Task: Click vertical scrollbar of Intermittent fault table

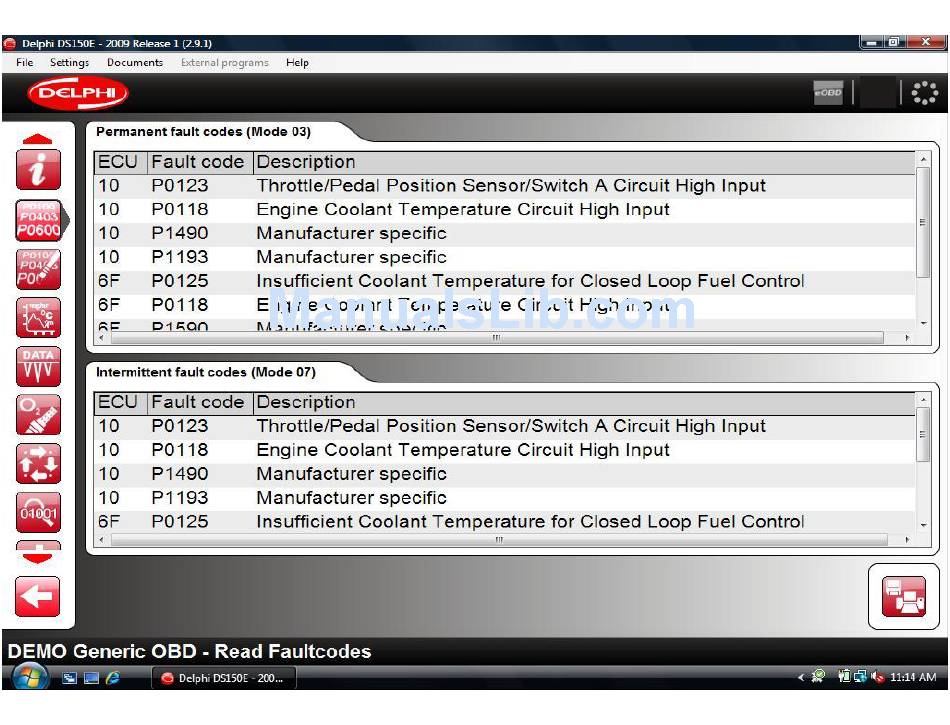Action: click(923, 434)
